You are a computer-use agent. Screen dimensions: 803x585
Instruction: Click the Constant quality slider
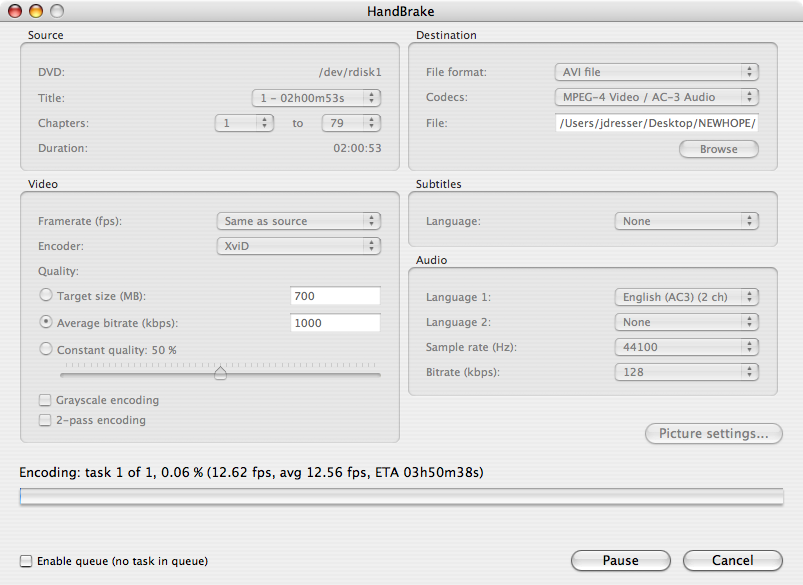click(x=220, y=373)
